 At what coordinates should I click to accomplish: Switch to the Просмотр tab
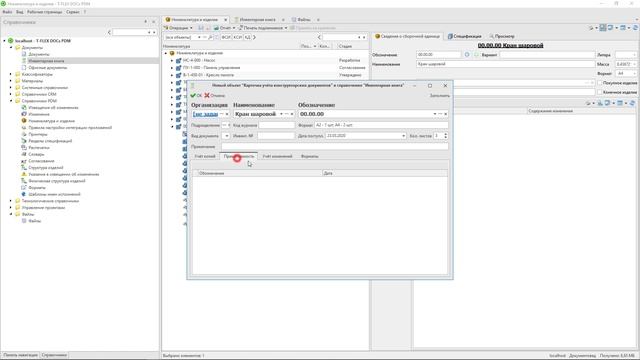pos(502,36)
